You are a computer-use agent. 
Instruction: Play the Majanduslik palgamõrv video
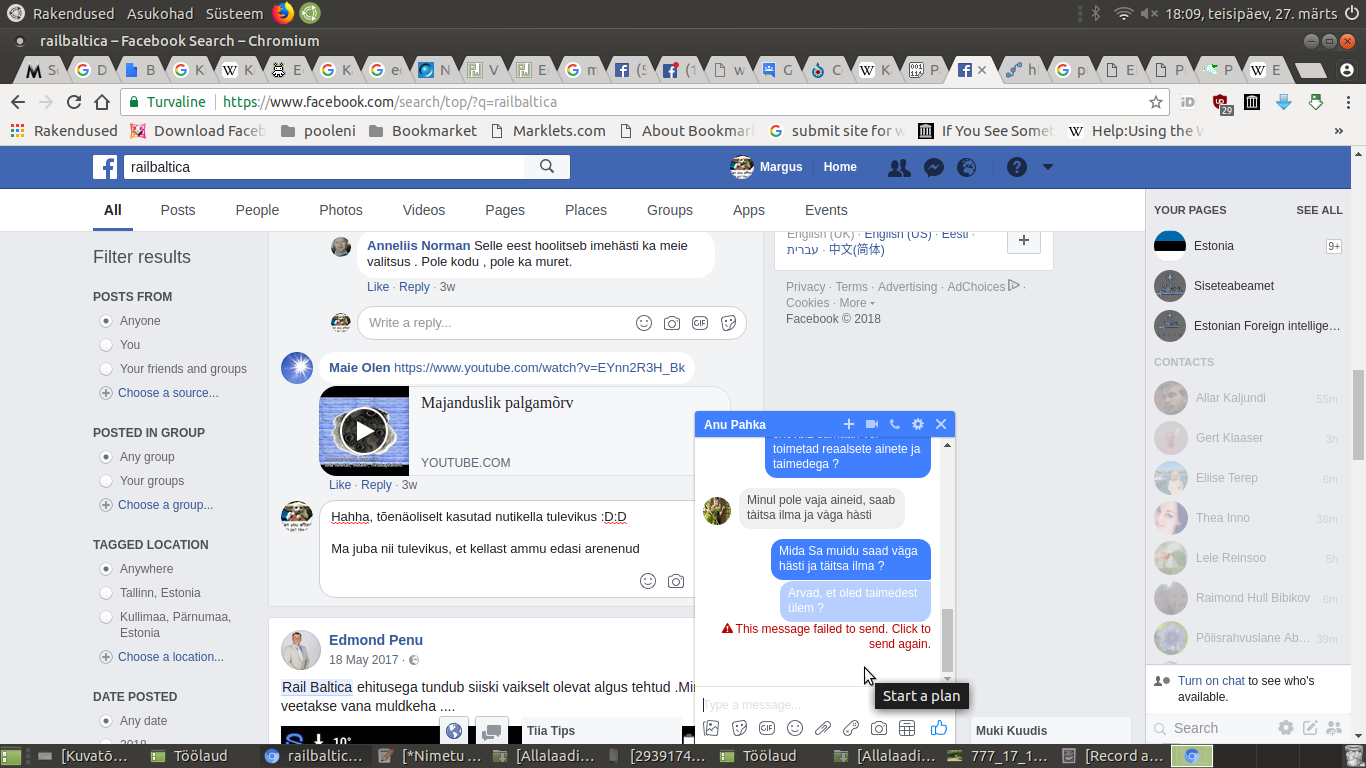pos(364,431)
